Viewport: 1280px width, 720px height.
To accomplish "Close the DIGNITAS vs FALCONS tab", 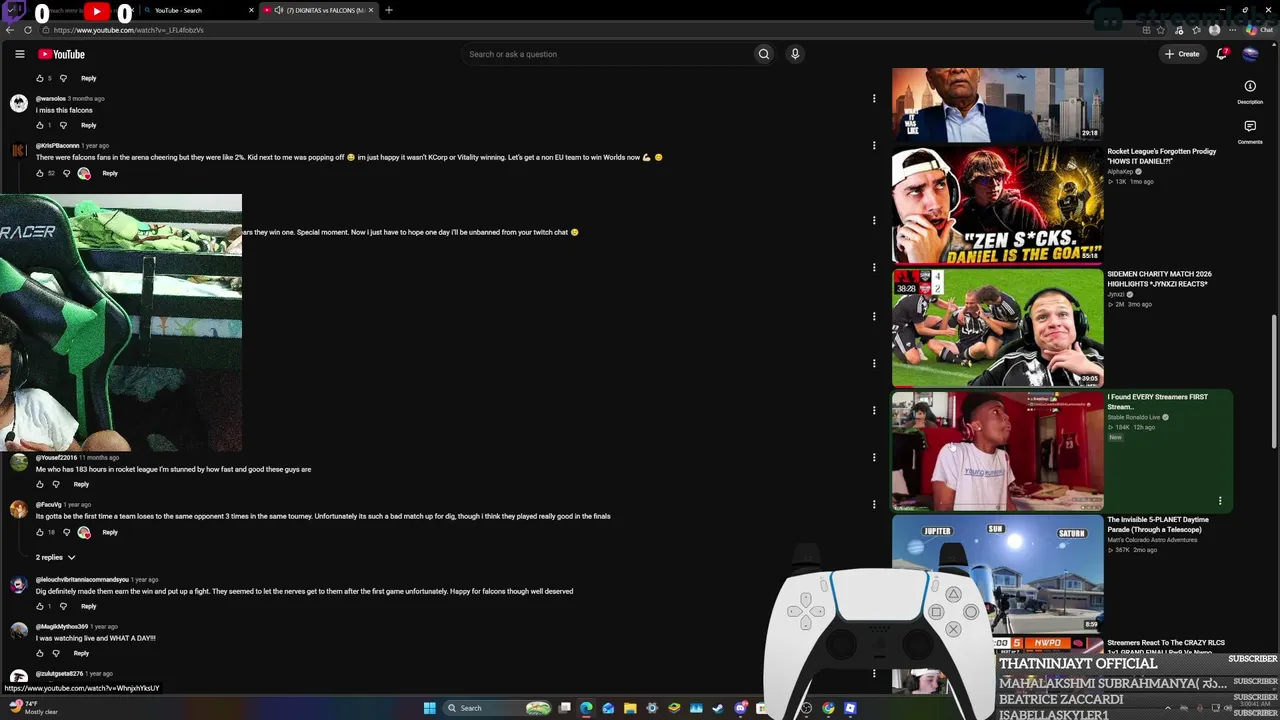I will [x=371, y=10].
